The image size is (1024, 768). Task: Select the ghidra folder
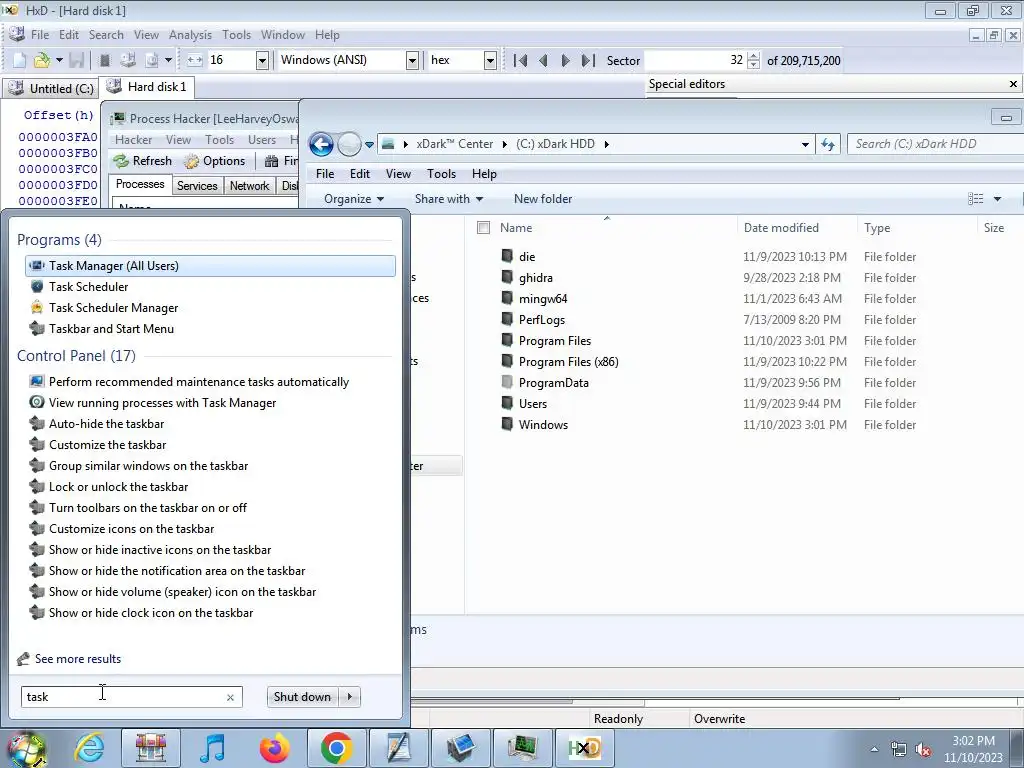point(536,278)
